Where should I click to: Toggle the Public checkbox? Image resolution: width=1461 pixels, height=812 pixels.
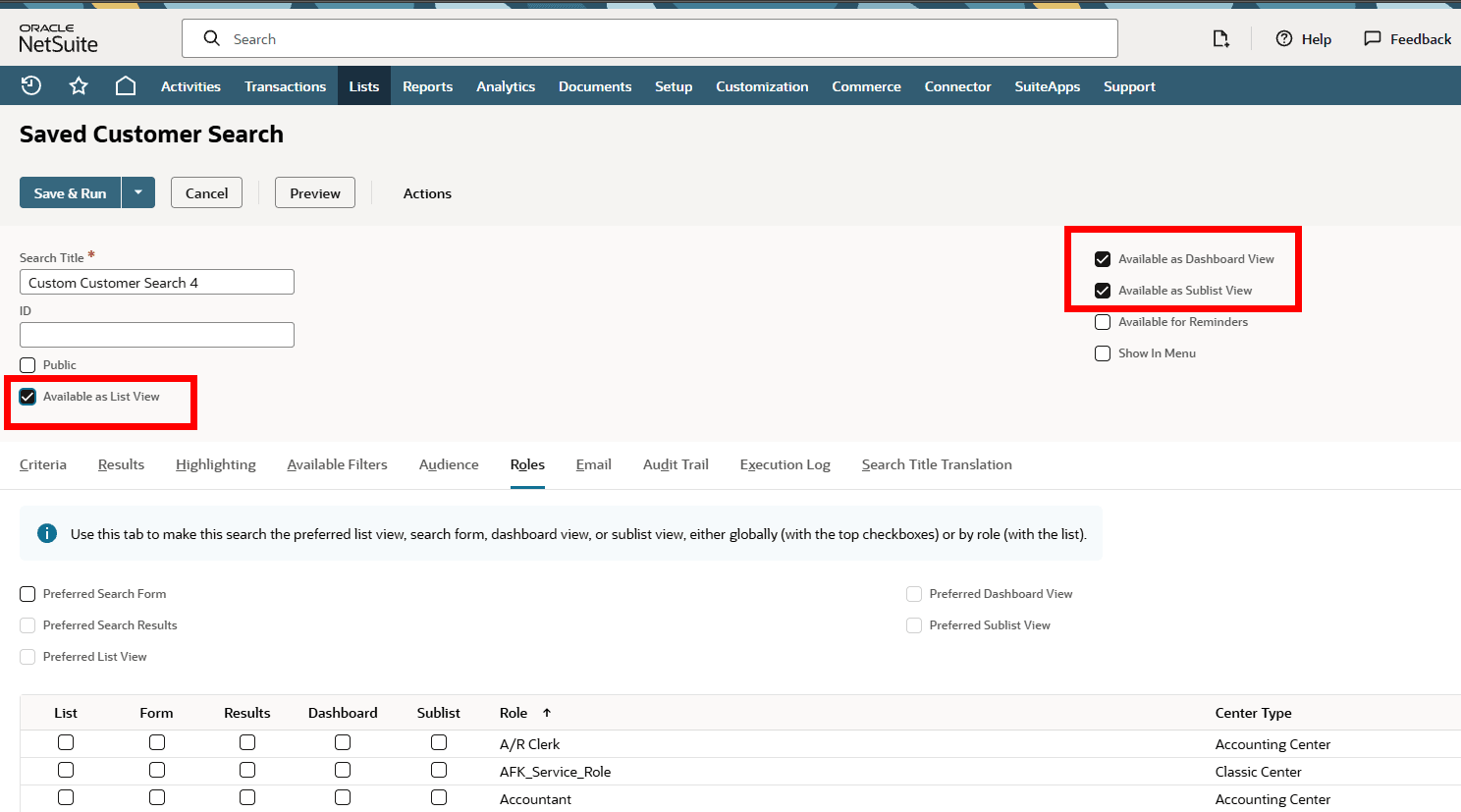tap(27, 365)
